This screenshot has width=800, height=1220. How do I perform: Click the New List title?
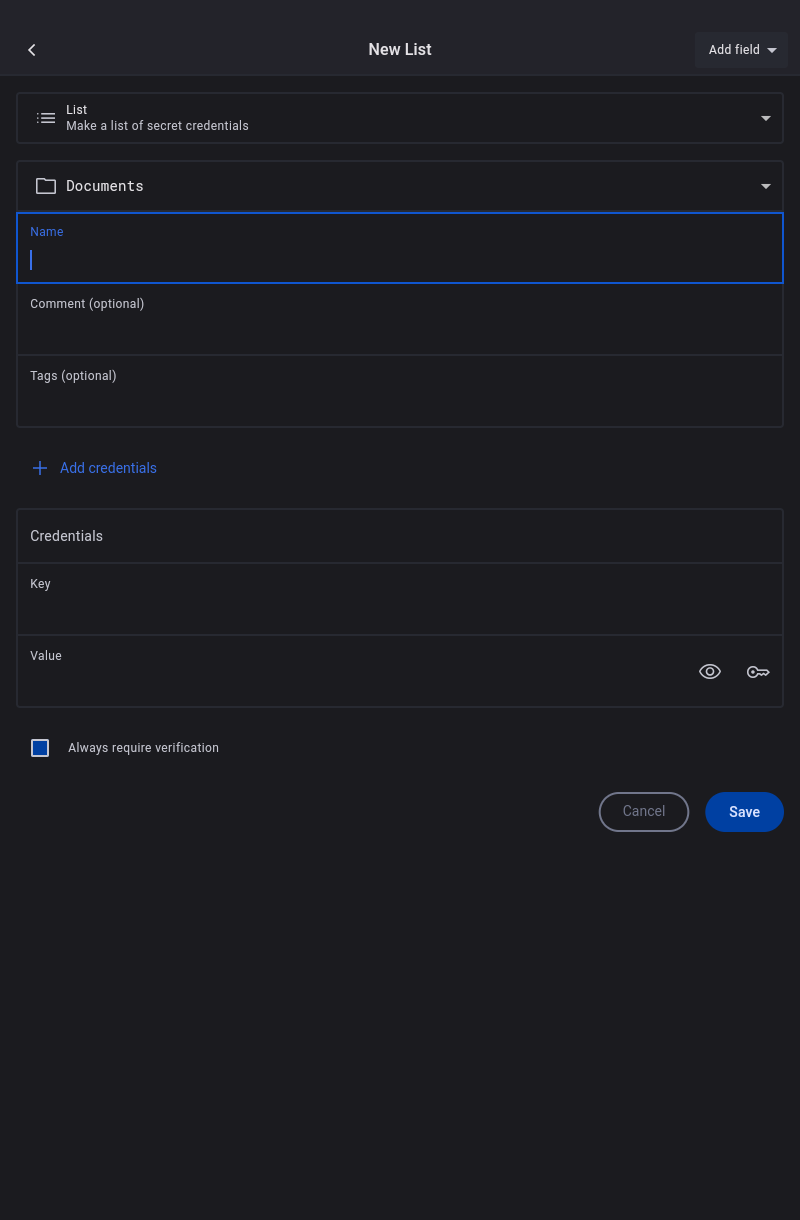pos(400,50)
